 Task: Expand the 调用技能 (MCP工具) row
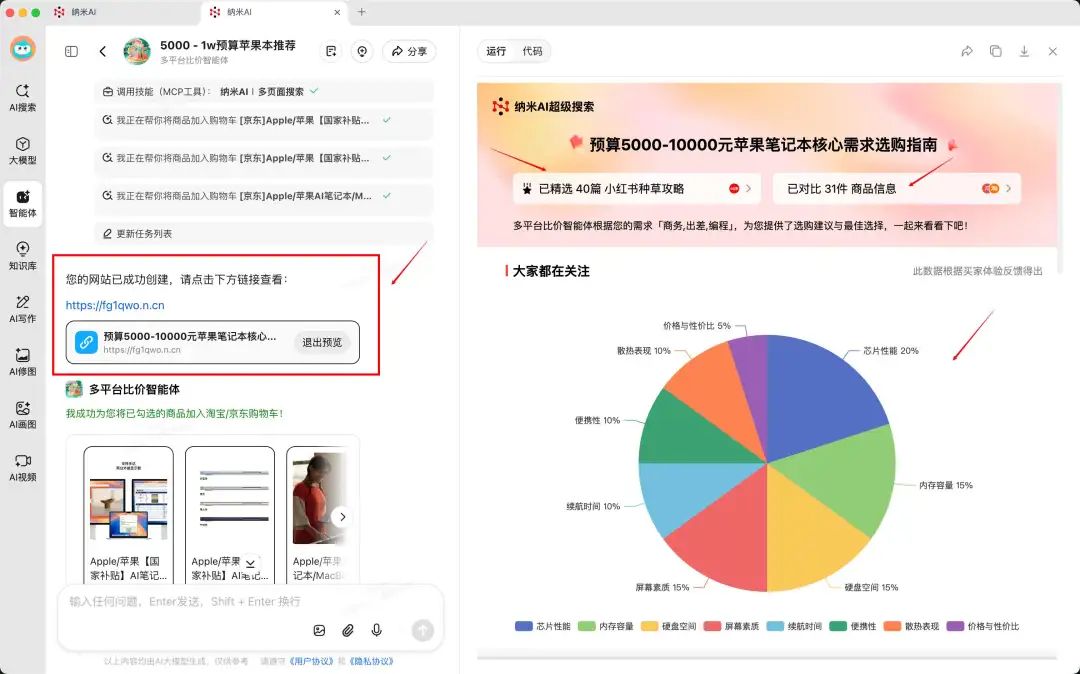(x=264, y=92)
